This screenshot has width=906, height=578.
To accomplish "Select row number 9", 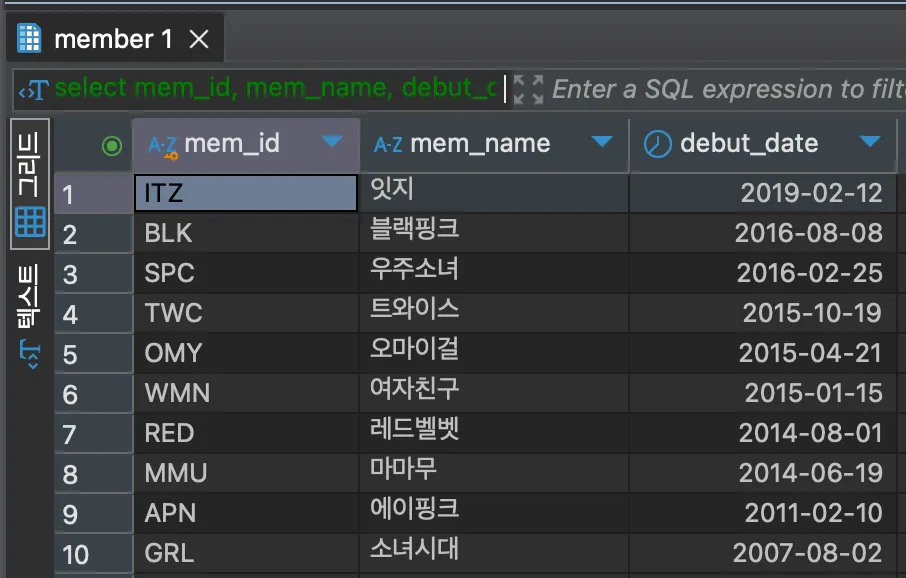I will 94,514.
